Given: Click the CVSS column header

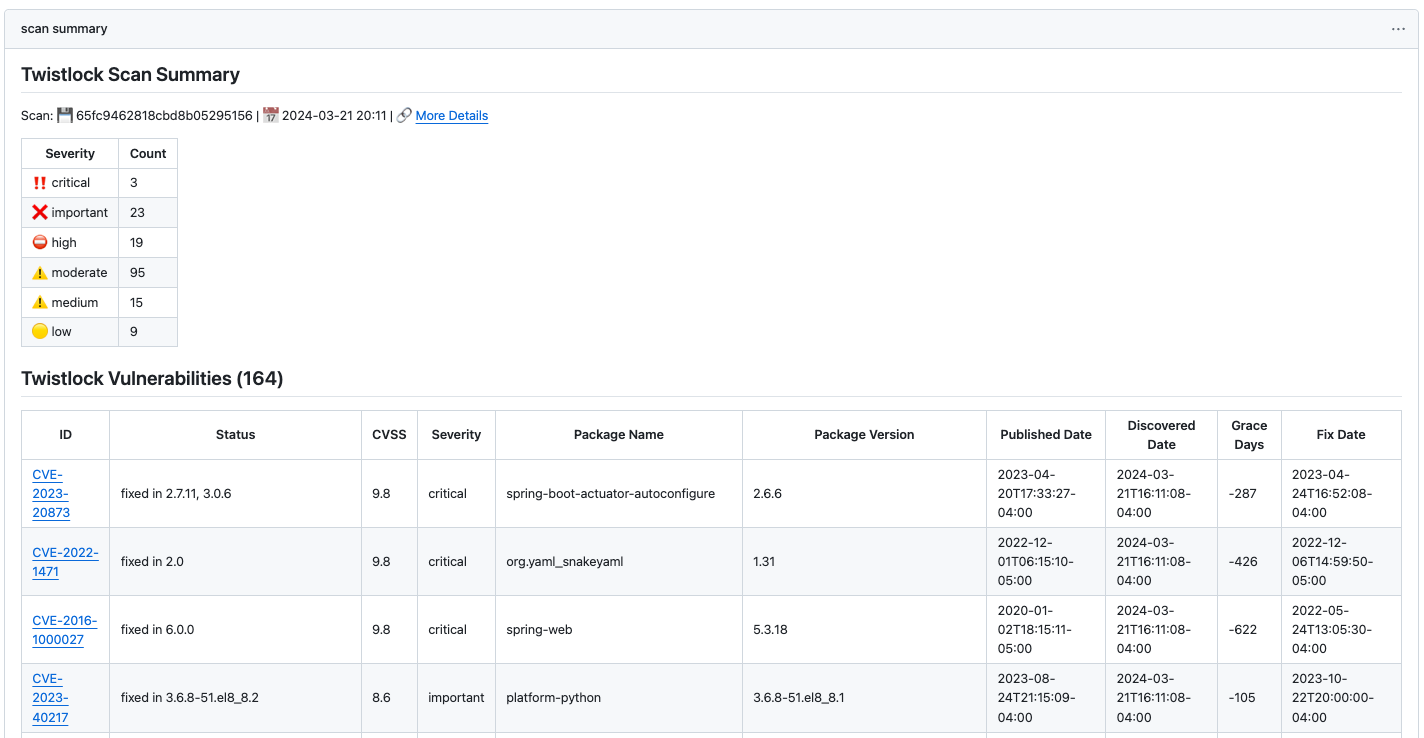Looking at the screenshot, I should 389,434.
